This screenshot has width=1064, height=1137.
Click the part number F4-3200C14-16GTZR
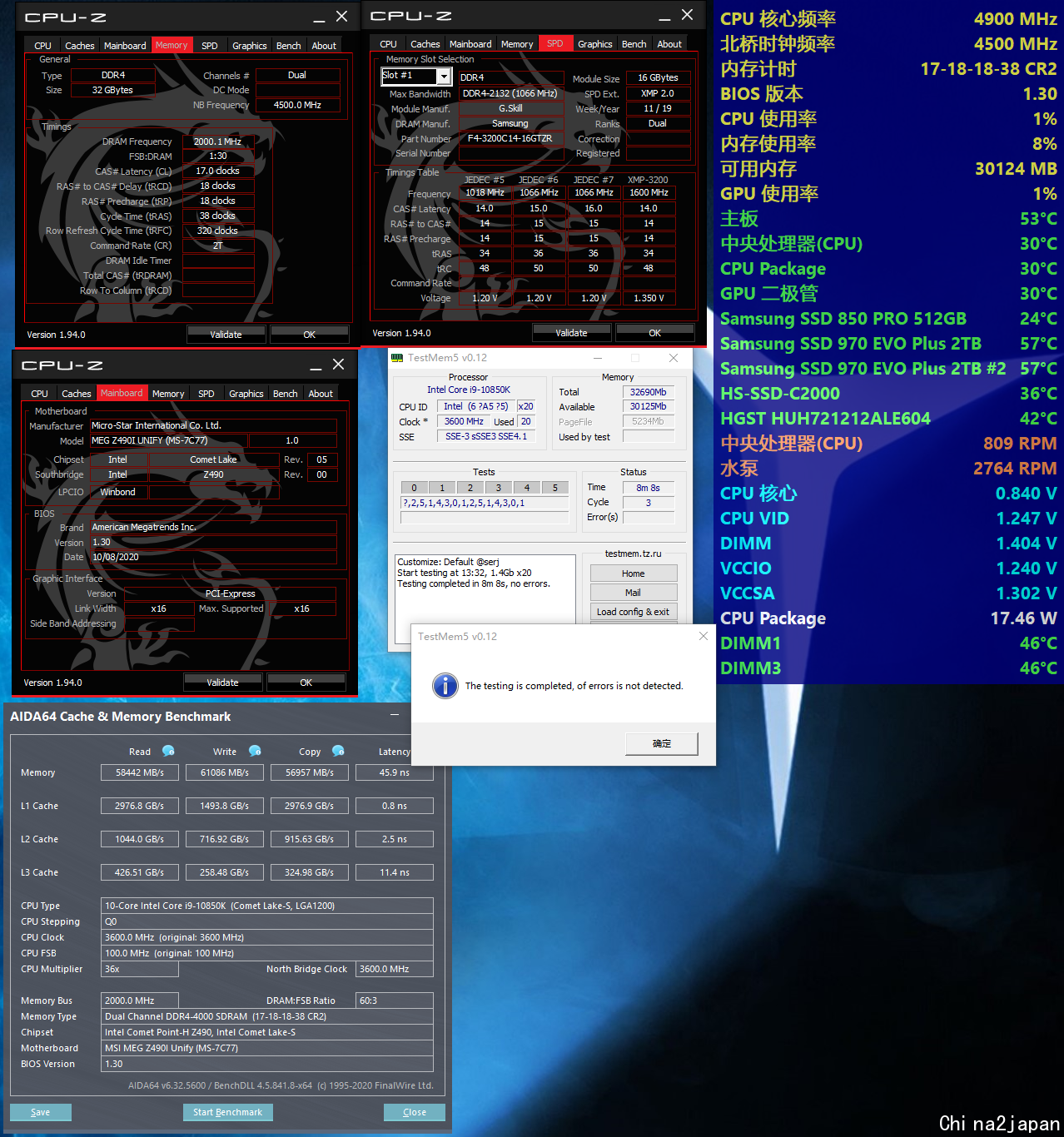(x=511, y=139)
